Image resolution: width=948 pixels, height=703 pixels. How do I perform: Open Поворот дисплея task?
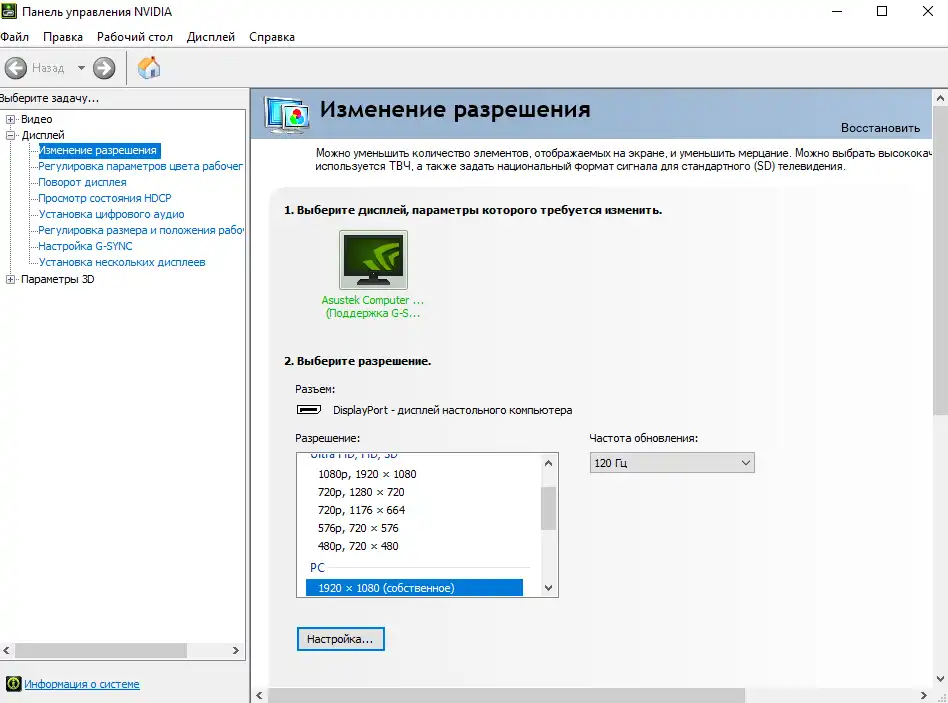(82, 182)
